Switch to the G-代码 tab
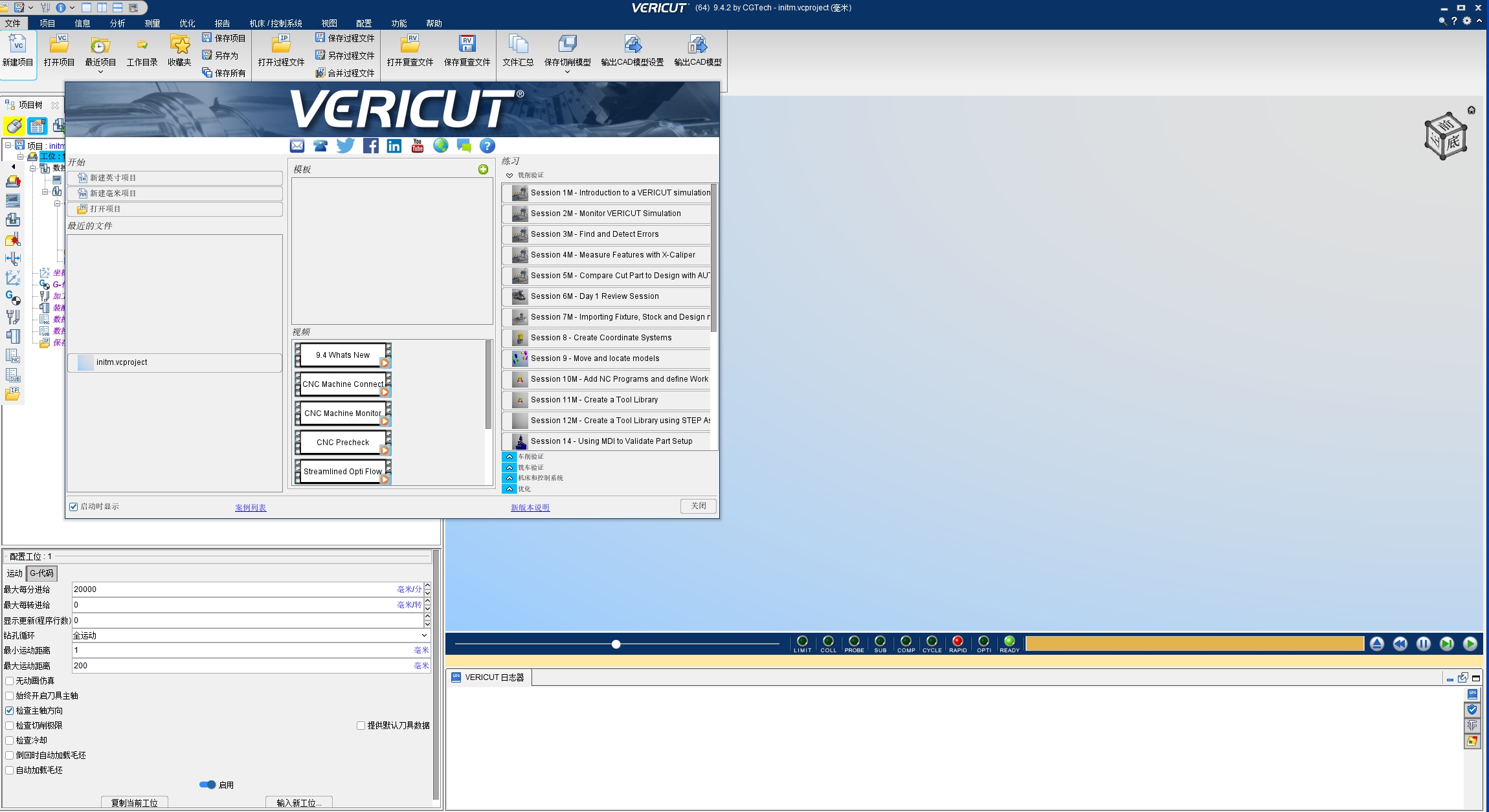Screen dimensions: 1489x812 42,573
